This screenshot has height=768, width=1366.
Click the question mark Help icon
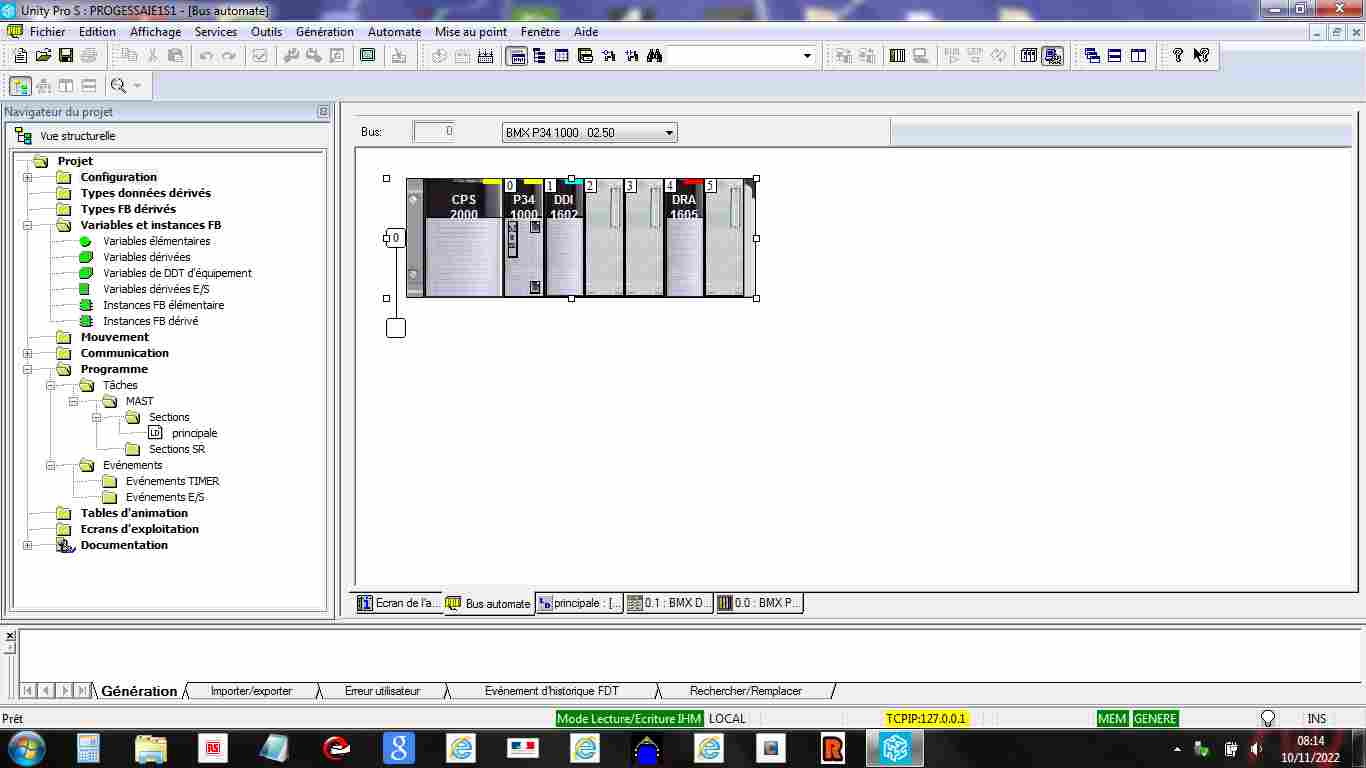(x=1178, y=56)
